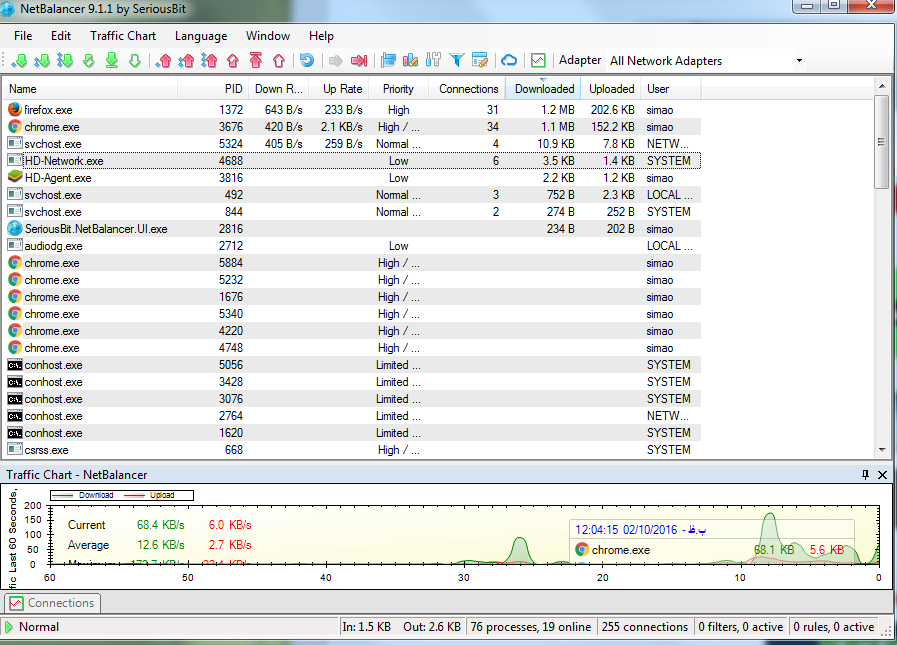Select the chrome.exe row with PID 3676
Image resolution: width=897 pixels, height=645 pixels.
(x=352, y=126)
